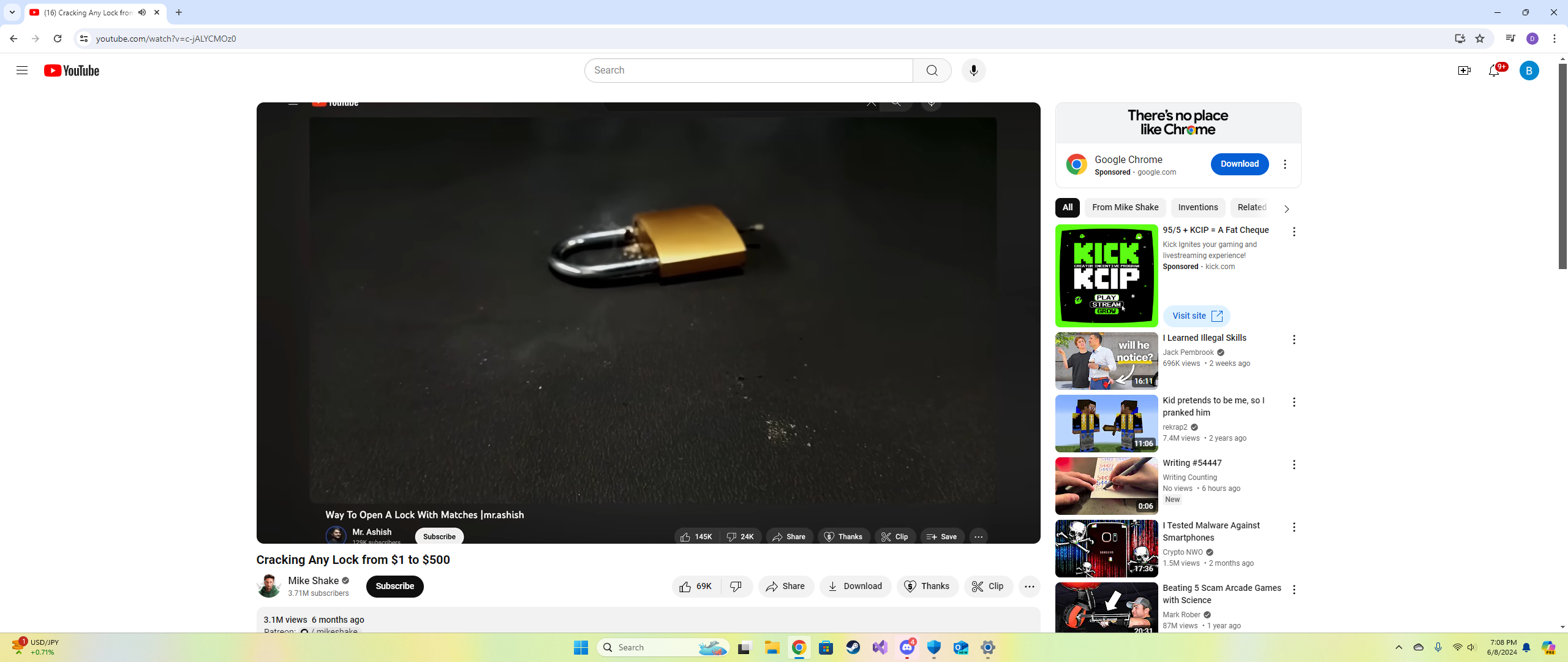The image size is (1568, 662).
Task: Open Steam from the taskbar
Action: [x=853, y=647]
